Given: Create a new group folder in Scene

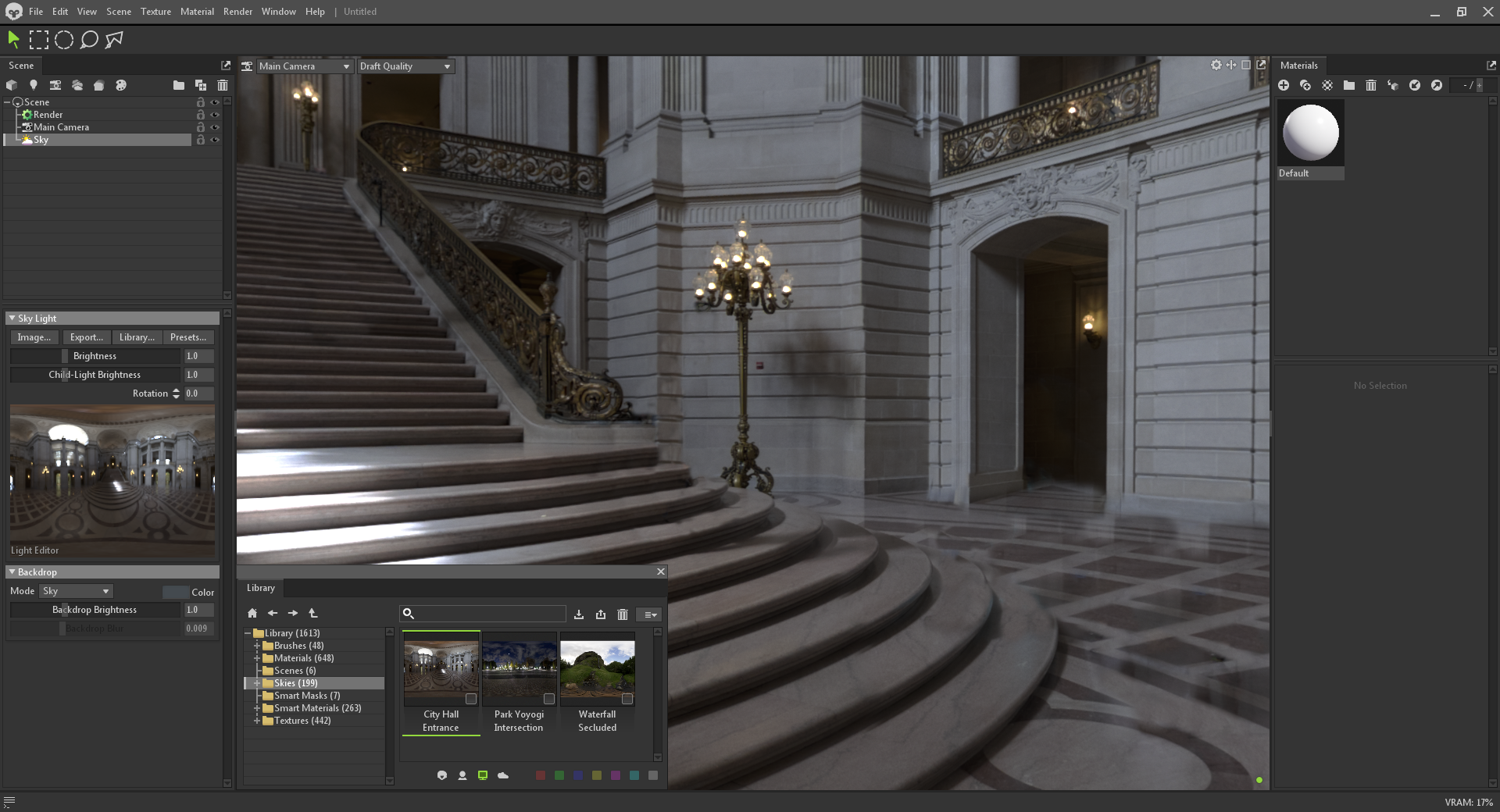Looking at the screenshot, I should tap(179, 85).
